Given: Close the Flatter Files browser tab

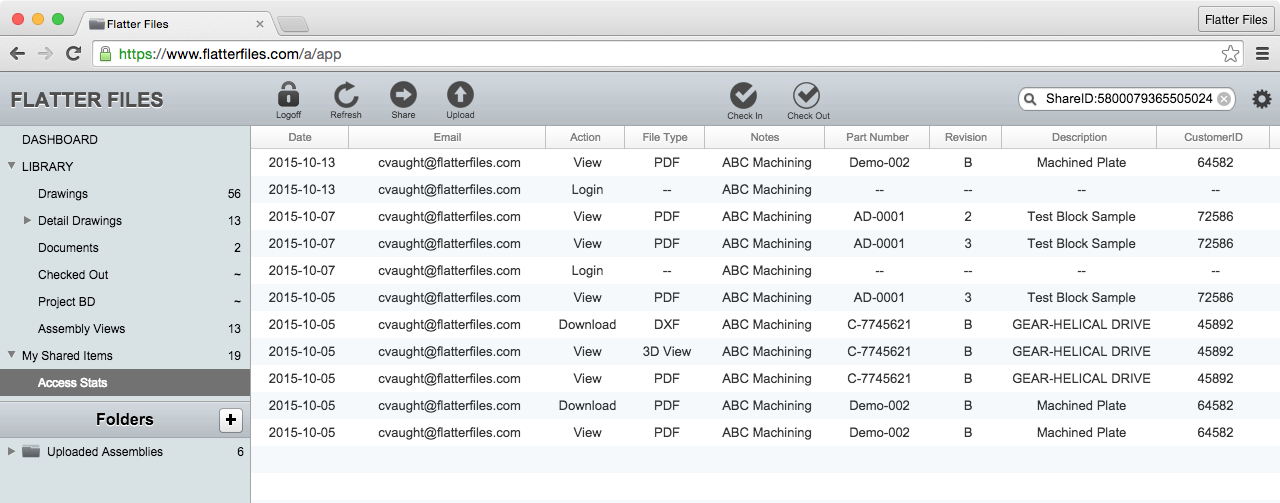Looking at the screenshot, I should (x=260, y=23).
